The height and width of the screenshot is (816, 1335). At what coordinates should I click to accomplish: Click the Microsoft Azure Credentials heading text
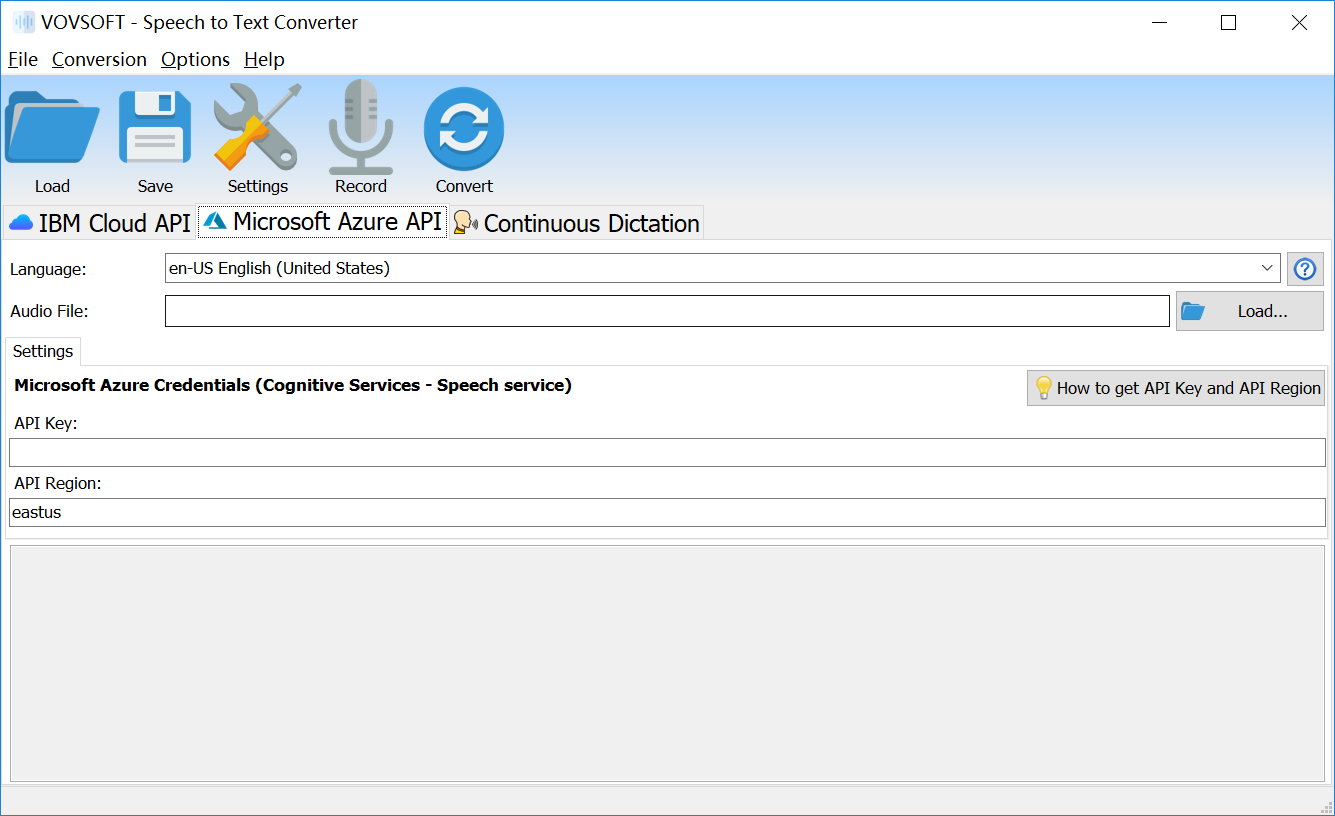pyautogui.click(x=293, y=385)
